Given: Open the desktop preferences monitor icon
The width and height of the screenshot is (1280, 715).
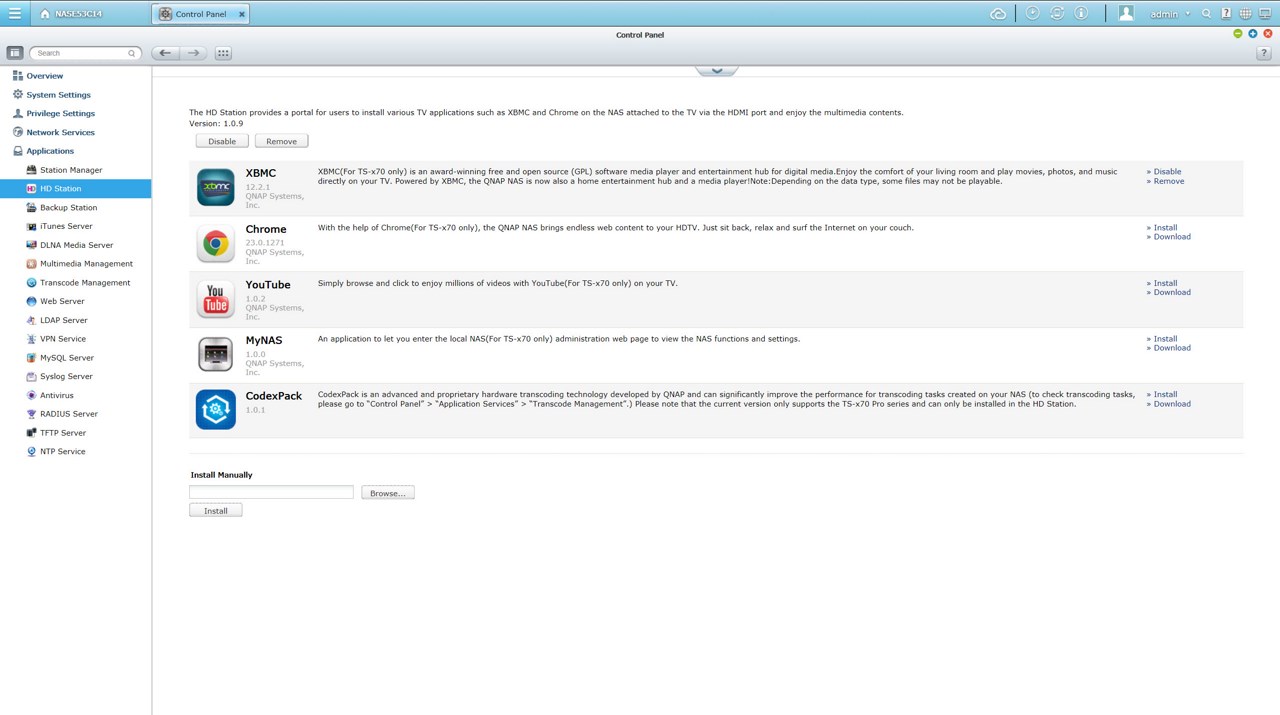Looking at the screenshot, I should tap(1265, 14).
